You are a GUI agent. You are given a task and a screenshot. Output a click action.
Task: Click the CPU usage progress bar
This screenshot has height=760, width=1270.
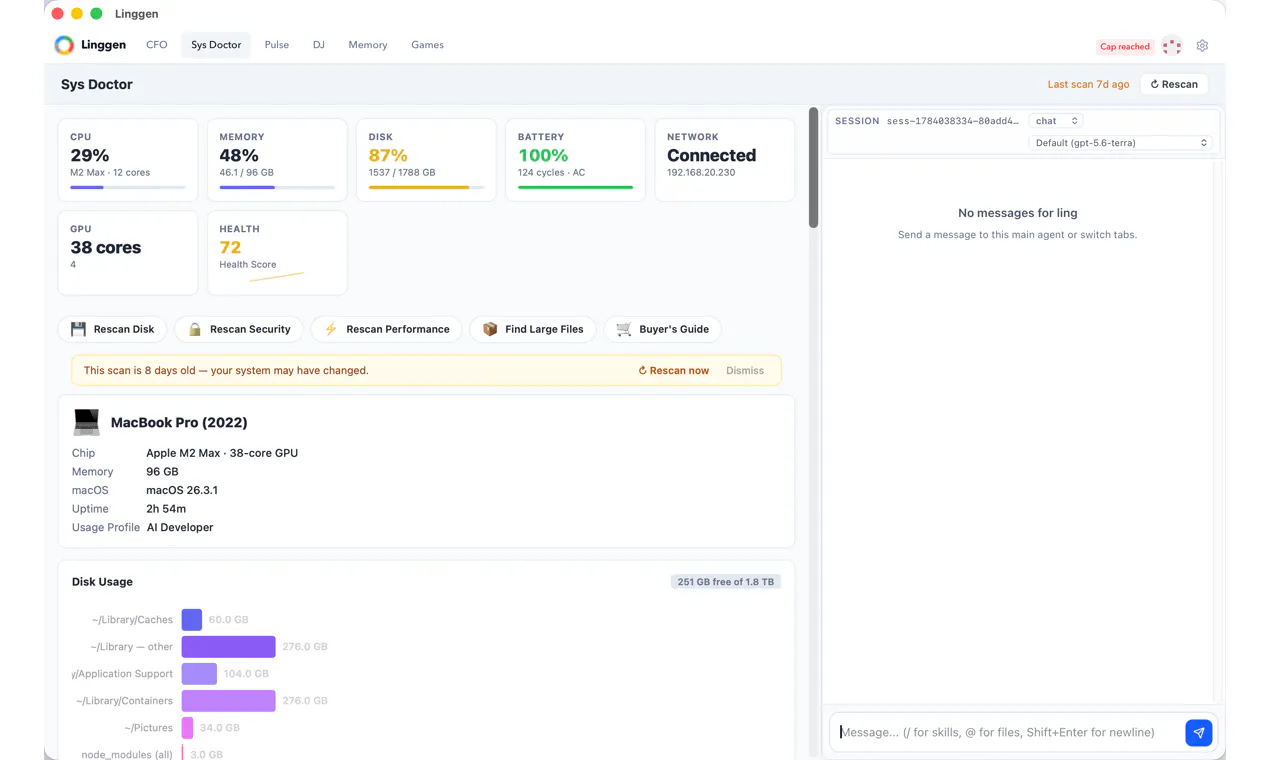coord(128,187)
